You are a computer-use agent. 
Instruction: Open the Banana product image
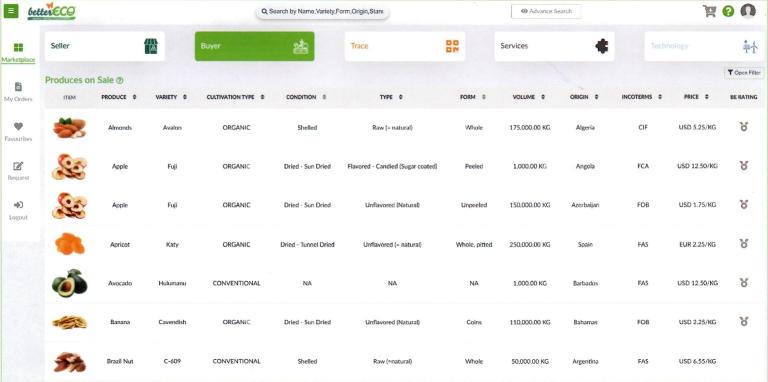click(x=70, y=322)
